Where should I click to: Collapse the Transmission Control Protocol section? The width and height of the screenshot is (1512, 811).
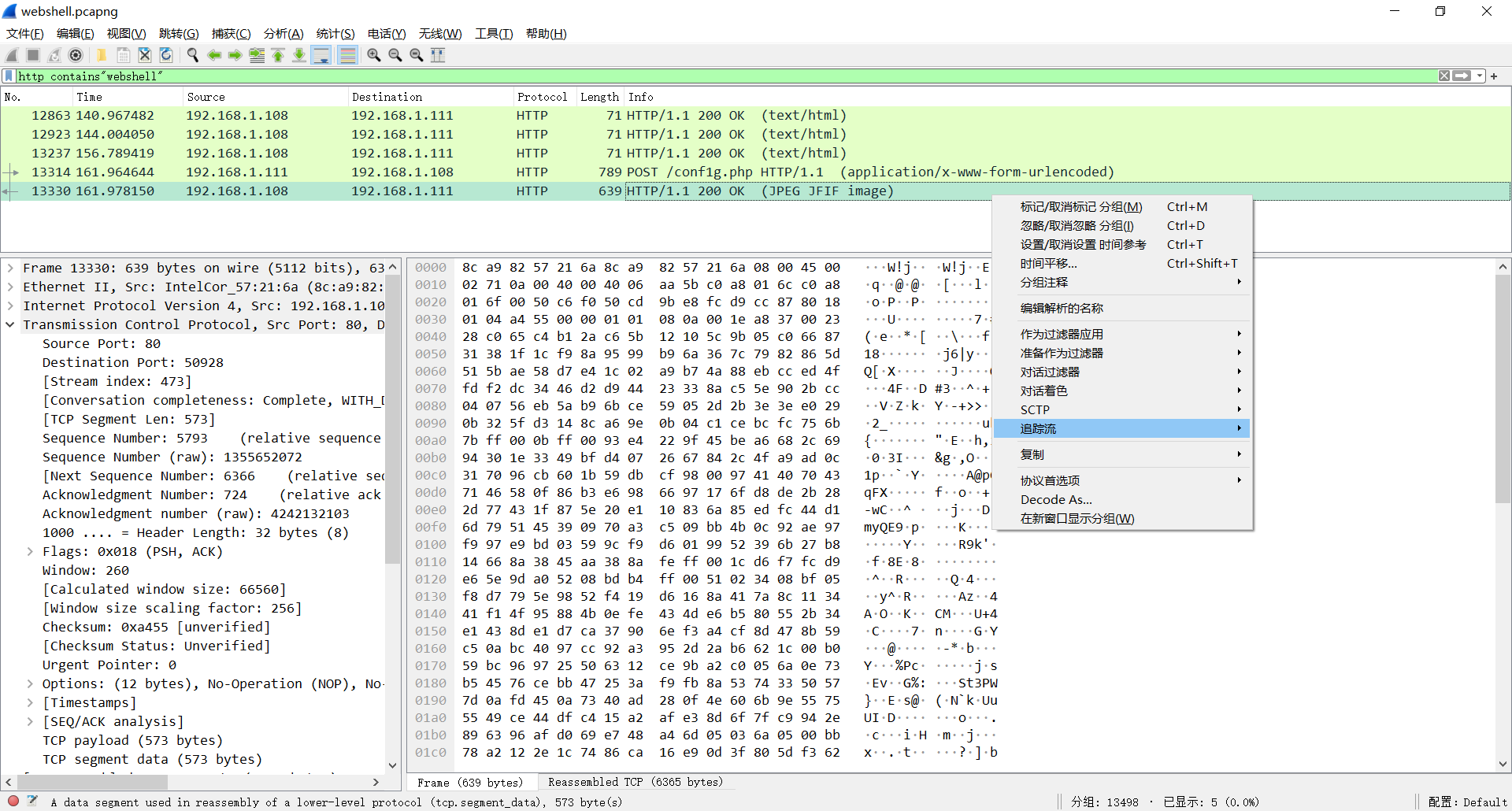10,324
